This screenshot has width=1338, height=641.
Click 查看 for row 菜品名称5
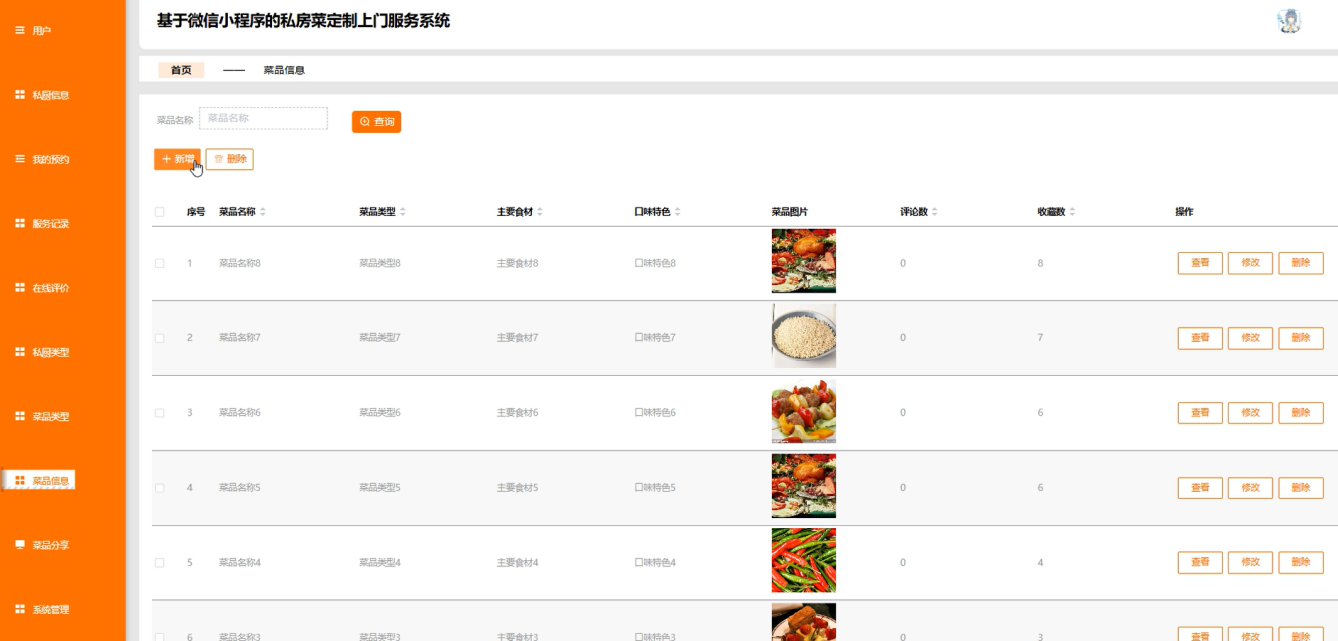[1200, 488]
